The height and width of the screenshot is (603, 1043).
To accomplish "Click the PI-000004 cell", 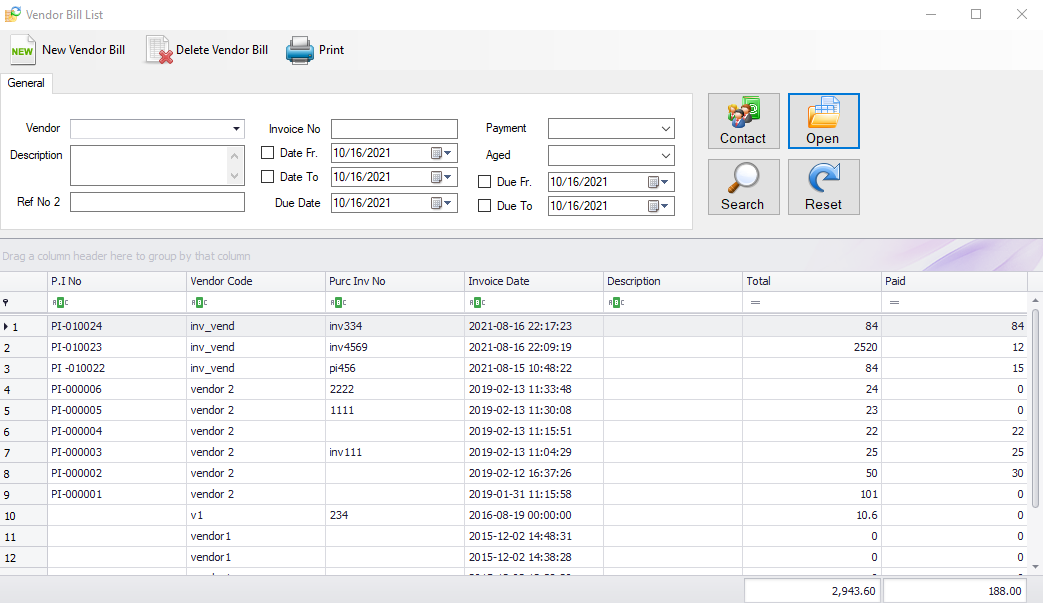I will [117, 431].
